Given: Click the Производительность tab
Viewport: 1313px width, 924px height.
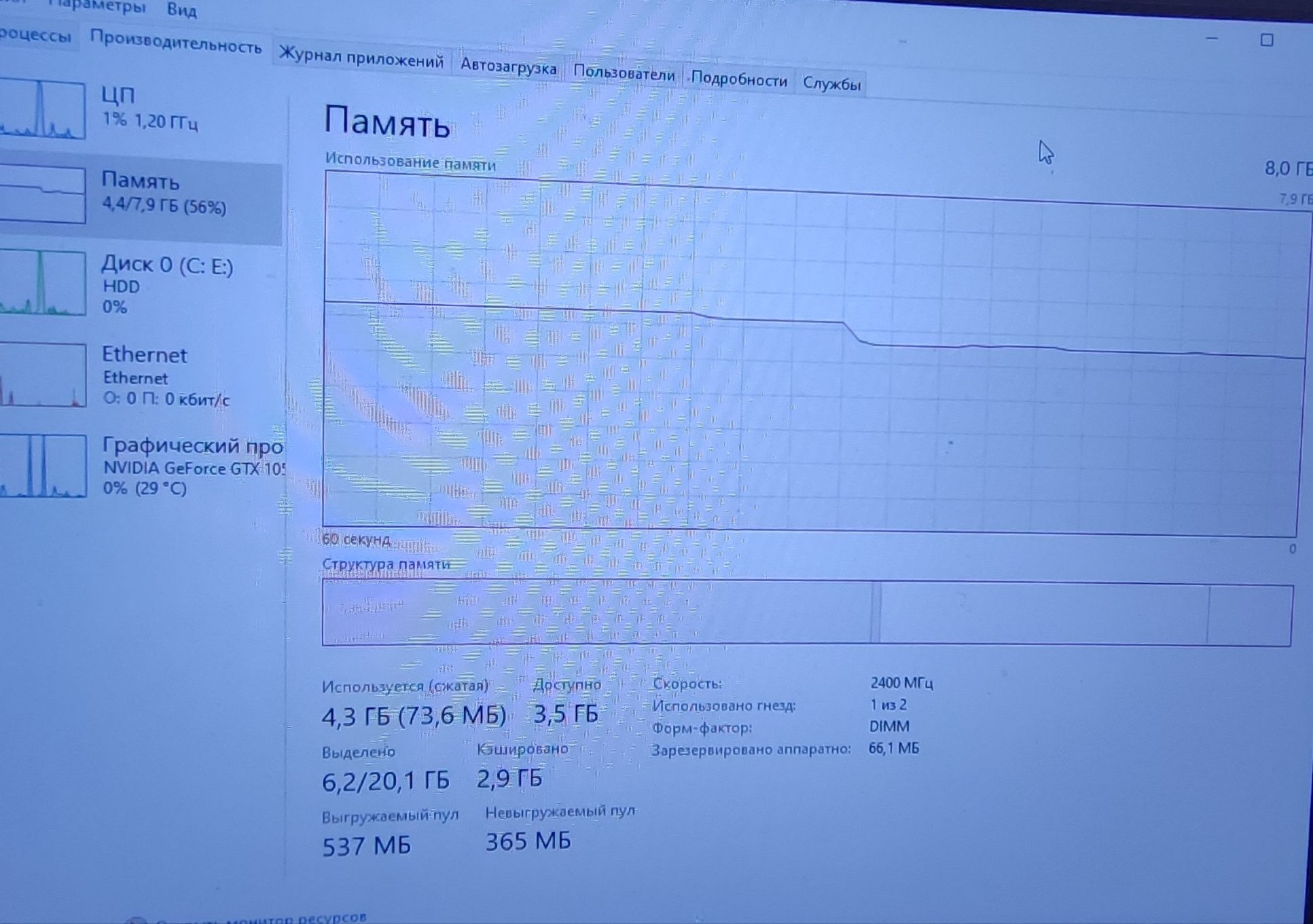Looking at the screenshot, I should pos(175,43).
